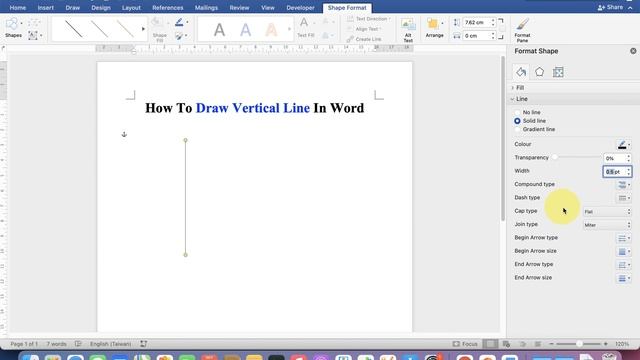Image resolution: width=640 pixels, height=360 pixels.
Task: Select the Layout & Properties pane icon
Action: coord(558,72)
